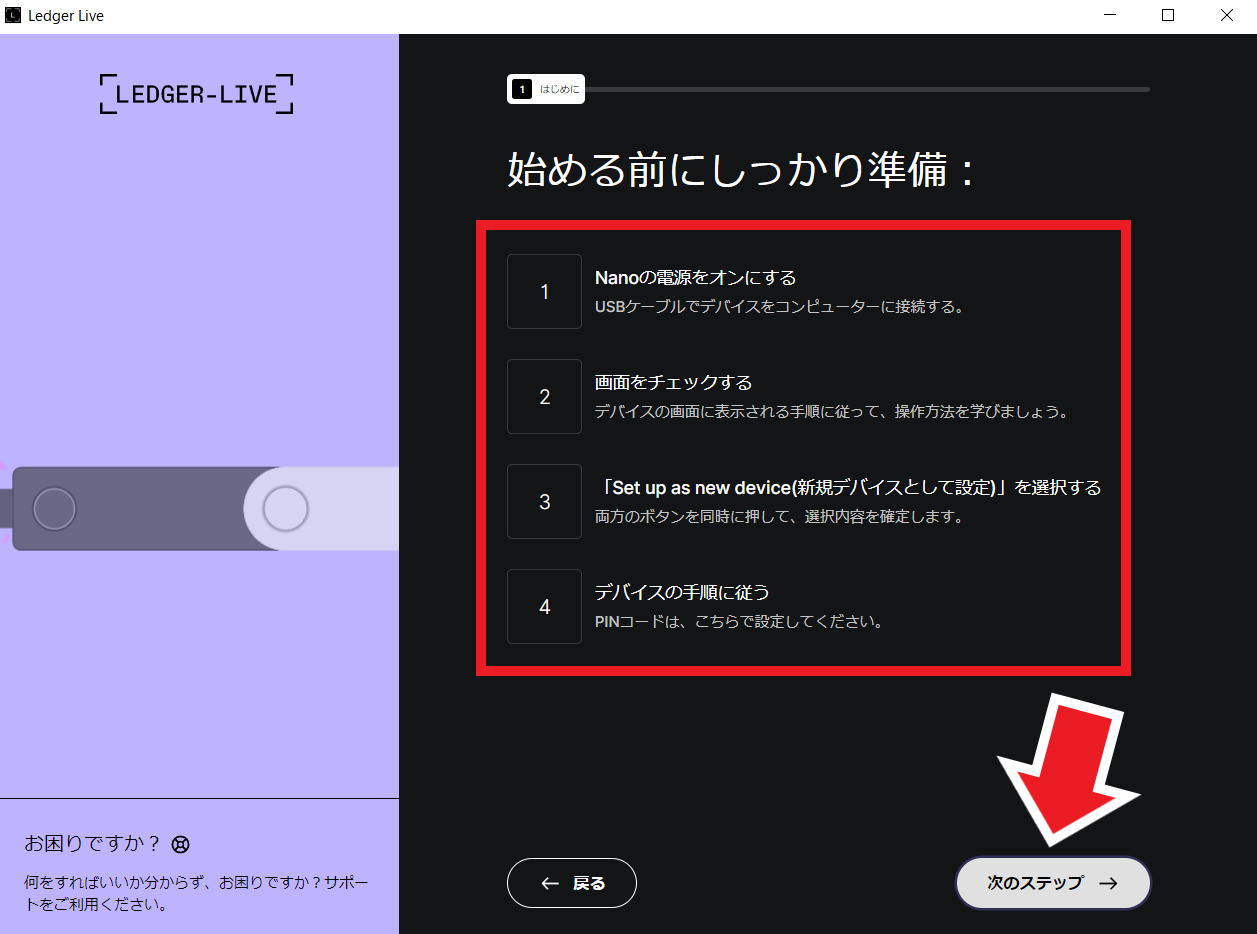This screenshot has width=1257, height=934.
Task: Select the はじめに step indicator
Action: (x=546, y=89)
